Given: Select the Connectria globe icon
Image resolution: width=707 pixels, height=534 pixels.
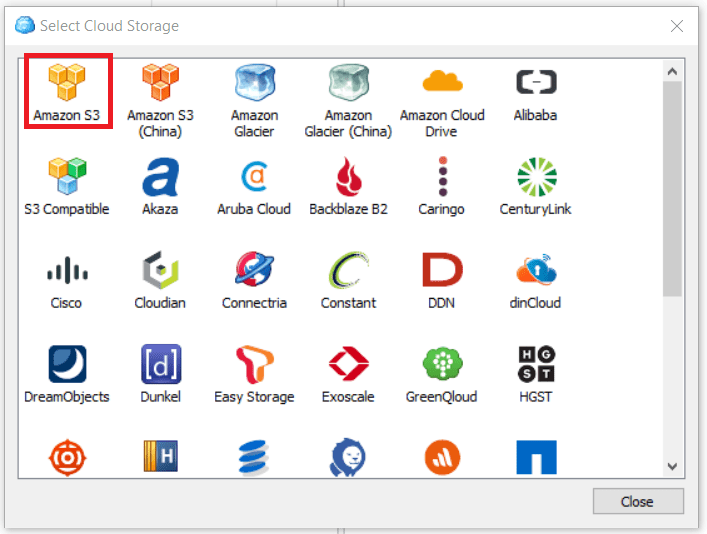Looking at the screenshot, I should click(x=254, y=269).
